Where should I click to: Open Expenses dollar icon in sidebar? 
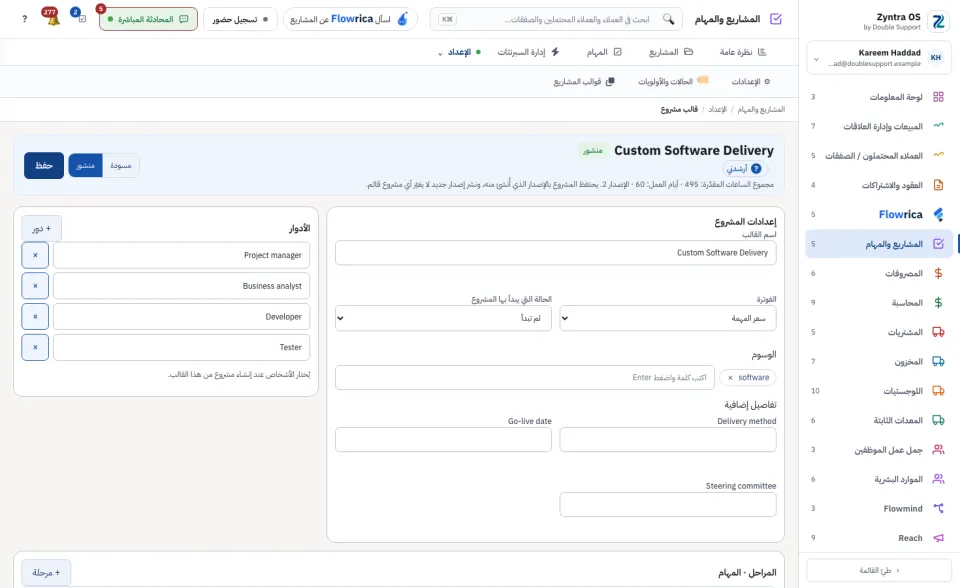[938, 273]
